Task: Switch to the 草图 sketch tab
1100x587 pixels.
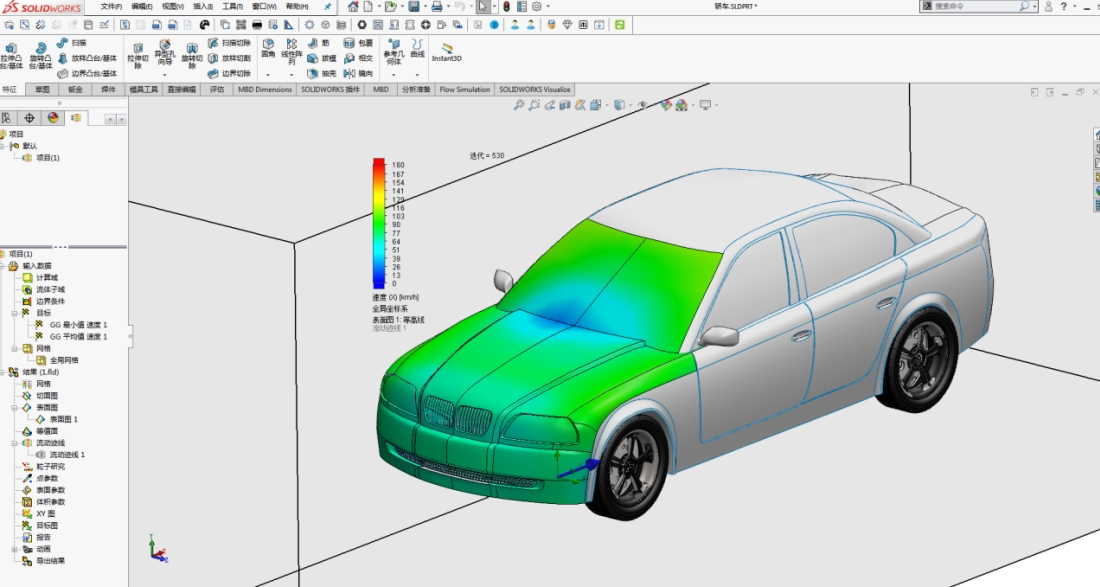Action: pos(43,90)
